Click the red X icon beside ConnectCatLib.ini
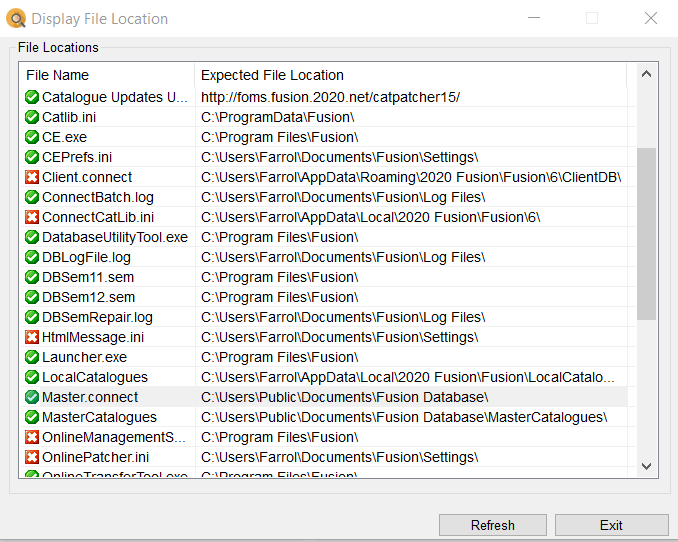This screenshot has height=542, width=678. pyautogui.click(x=32, y=217)
